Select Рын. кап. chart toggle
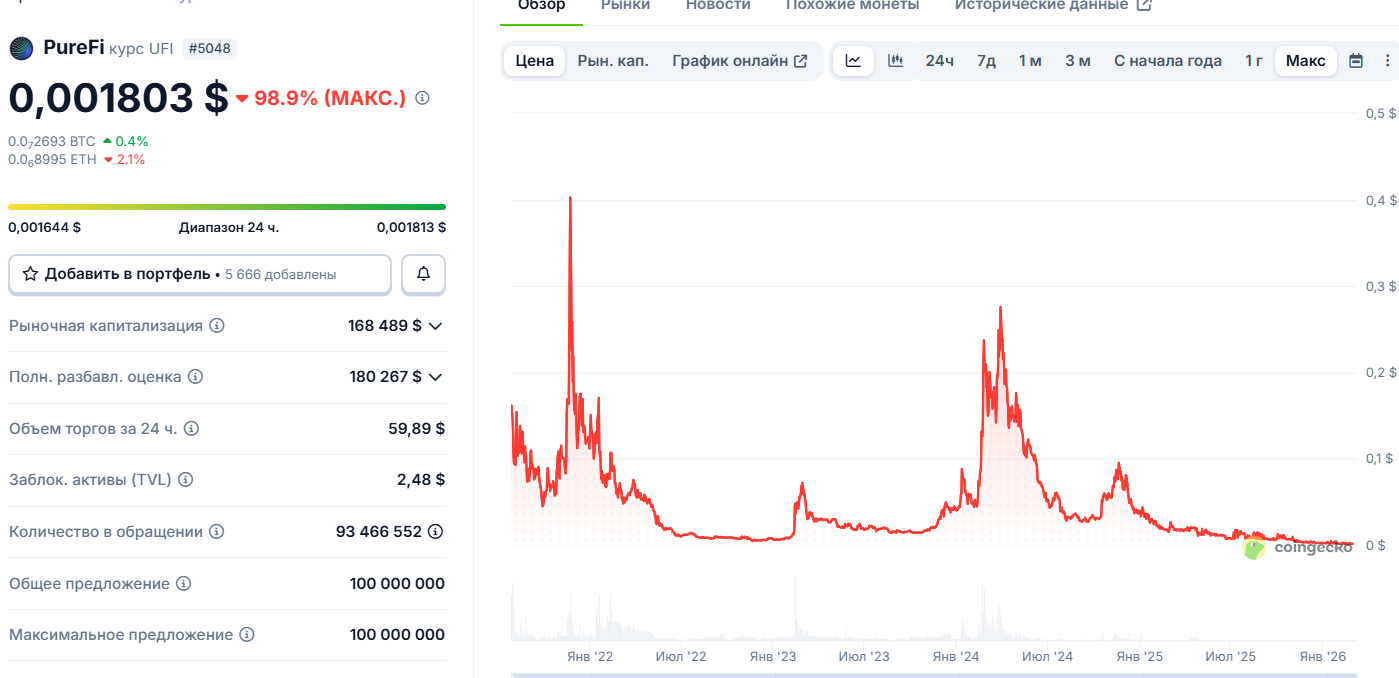Viewport: 1399px width, 678px height. pyautogui.click(x=613, y=61)
